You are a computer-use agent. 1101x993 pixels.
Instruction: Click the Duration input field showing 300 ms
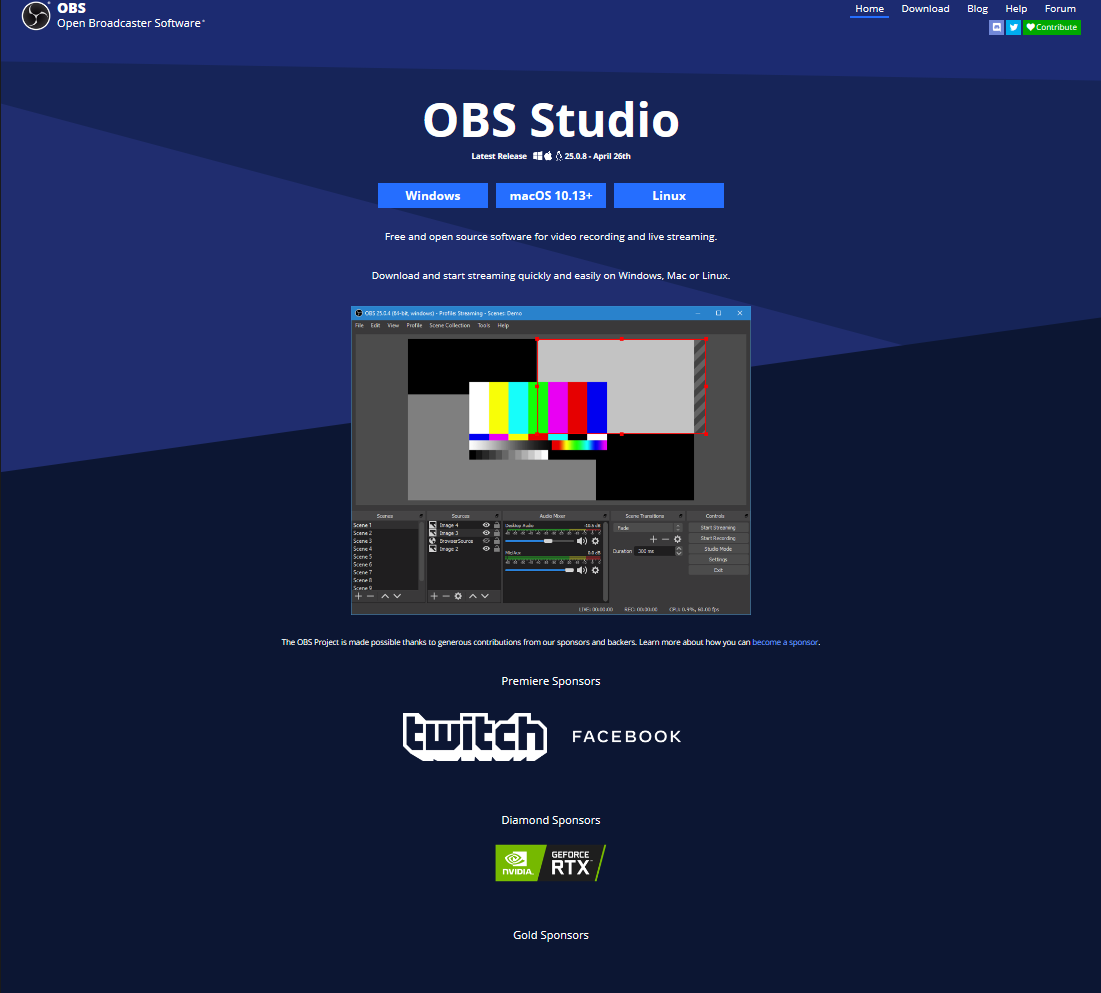654,551
